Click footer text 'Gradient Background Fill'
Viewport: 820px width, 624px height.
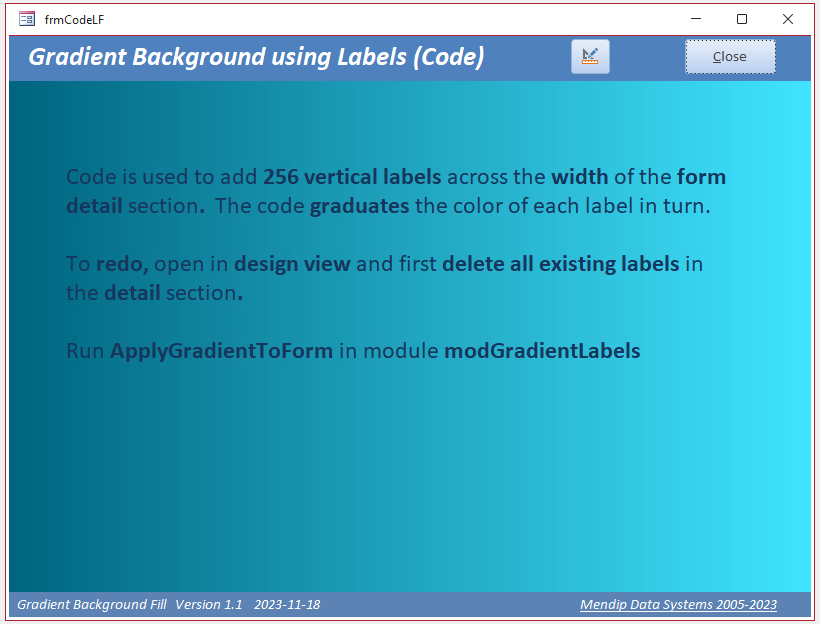[92, 605]
